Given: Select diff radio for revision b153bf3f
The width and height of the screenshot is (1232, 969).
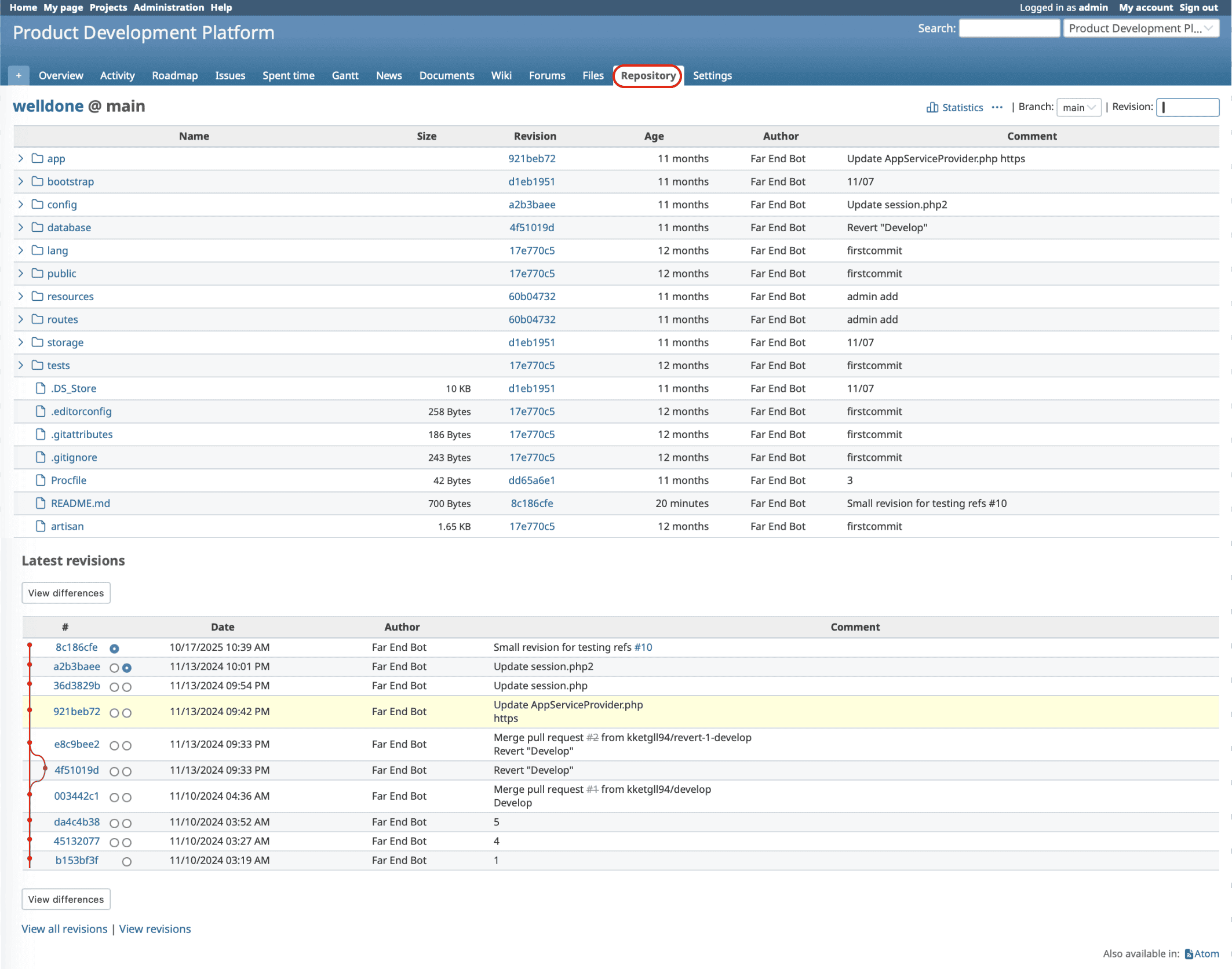Looking at the screenshot, I should [x=126, y=862].
